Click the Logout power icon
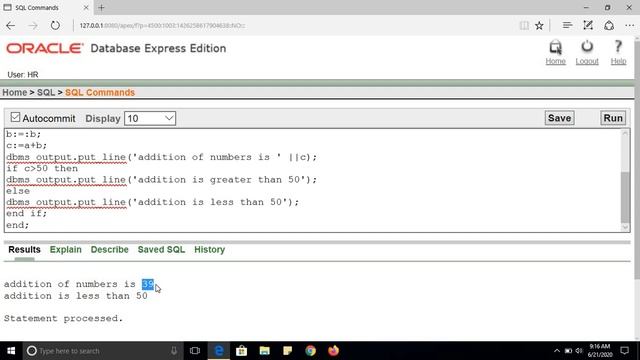 [x=587, y=47]
